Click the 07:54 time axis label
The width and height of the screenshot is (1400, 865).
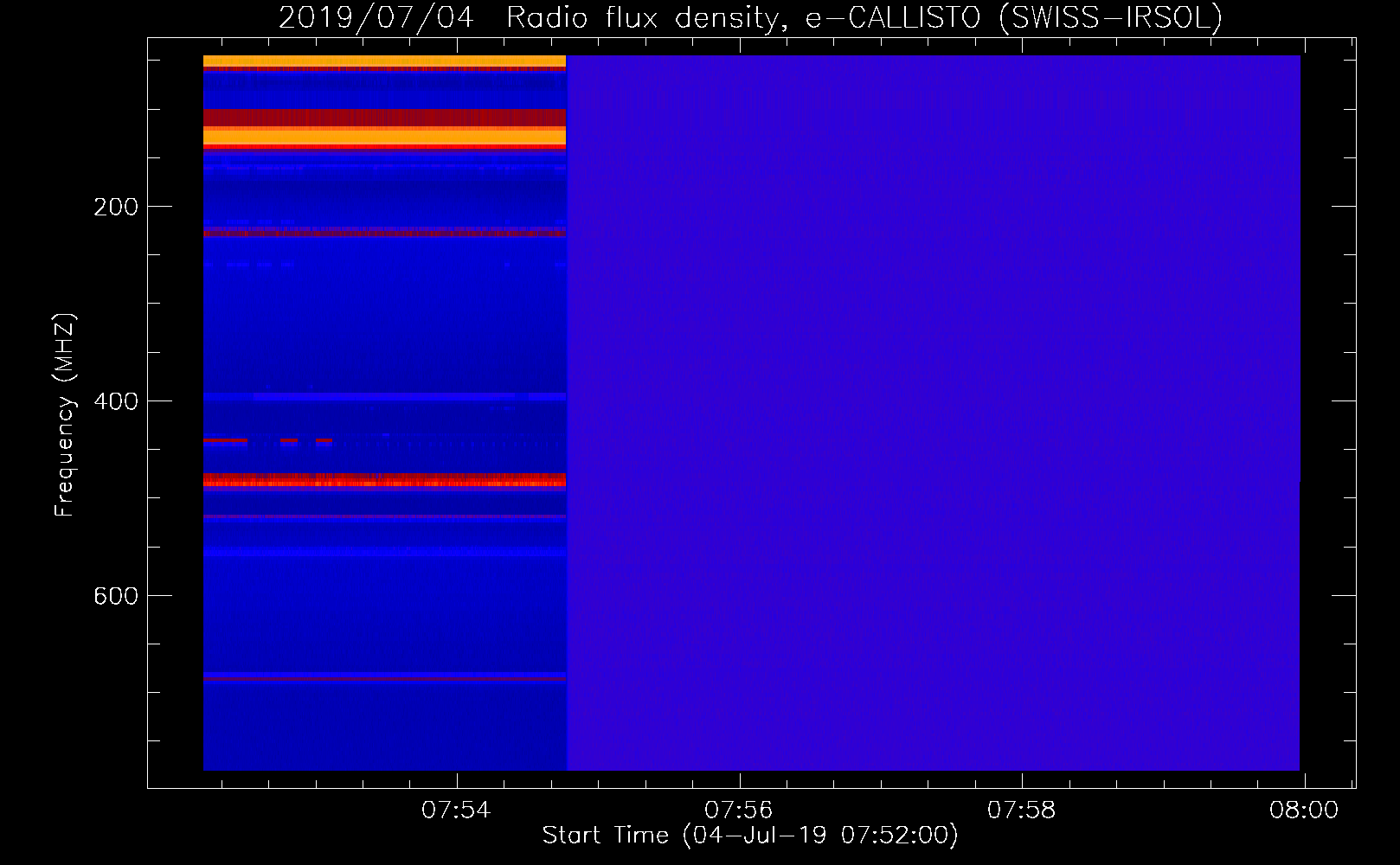pos(456,811)
